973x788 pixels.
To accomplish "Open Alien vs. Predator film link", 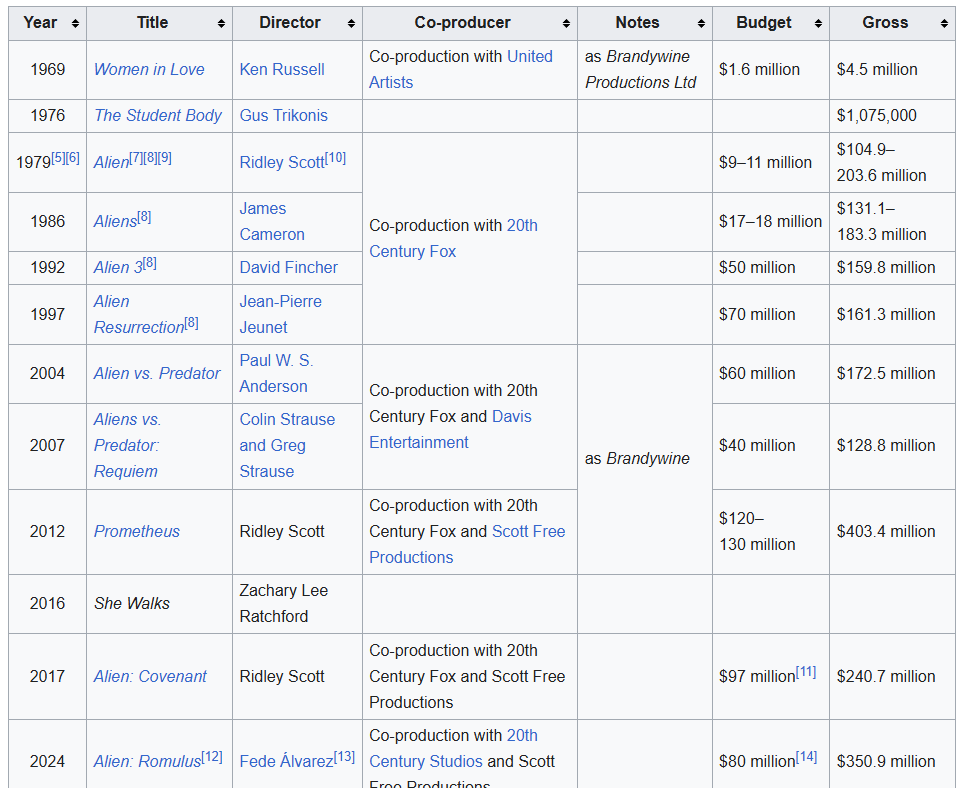I will pyautogui.click(x=157, y=374).
